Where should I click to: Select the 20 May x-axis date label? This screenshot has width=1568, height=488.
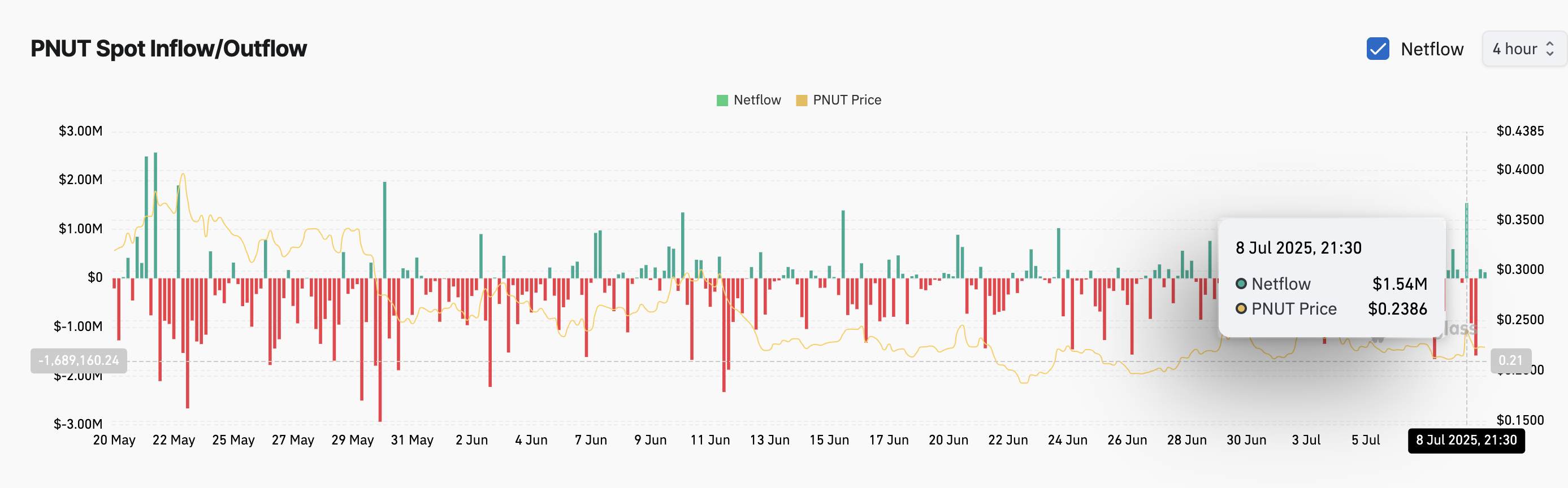point(114,440)
